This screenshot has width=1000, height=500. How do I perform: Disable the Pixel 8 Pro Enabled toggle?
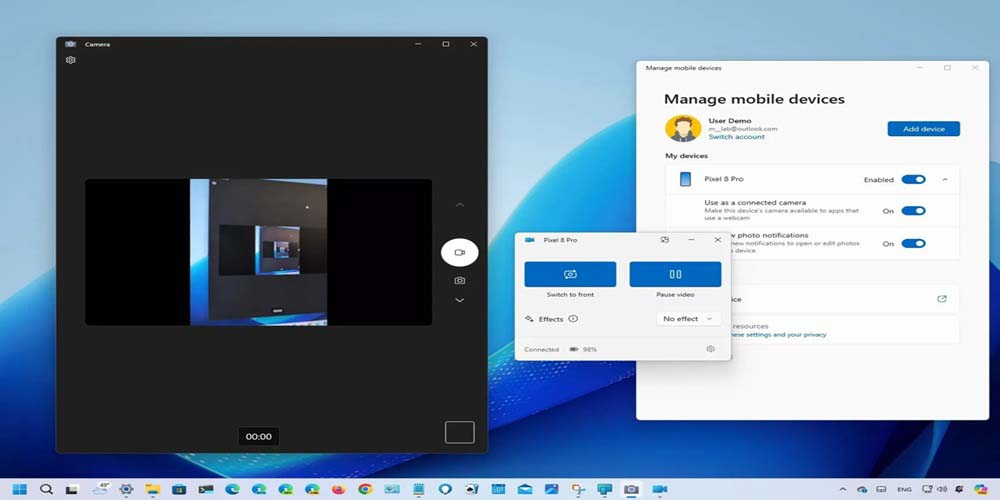(x=913, y=180)
